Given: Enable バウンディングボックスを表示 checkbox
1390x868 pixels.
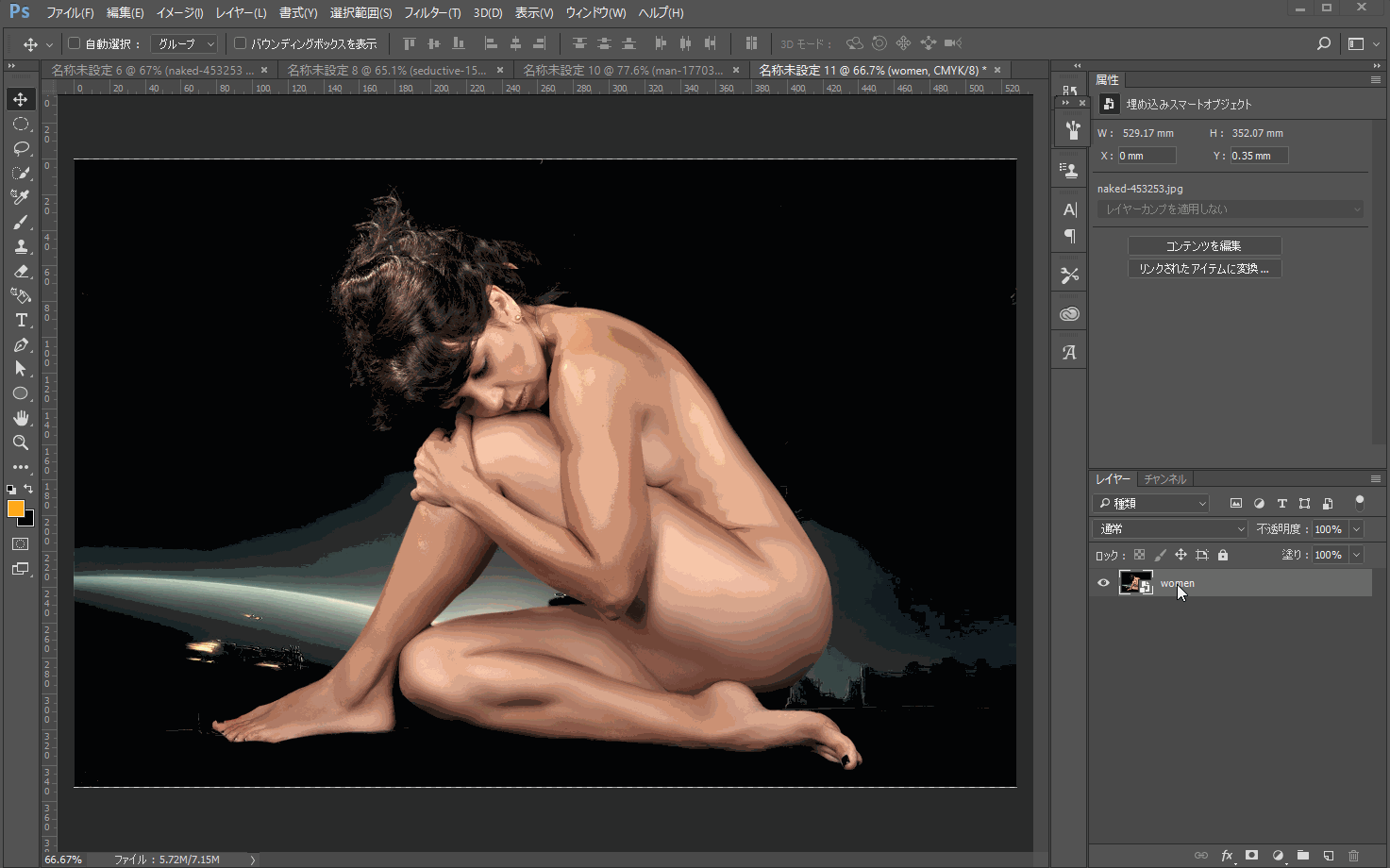Looking at the screenshot, I should coord(240,43).
